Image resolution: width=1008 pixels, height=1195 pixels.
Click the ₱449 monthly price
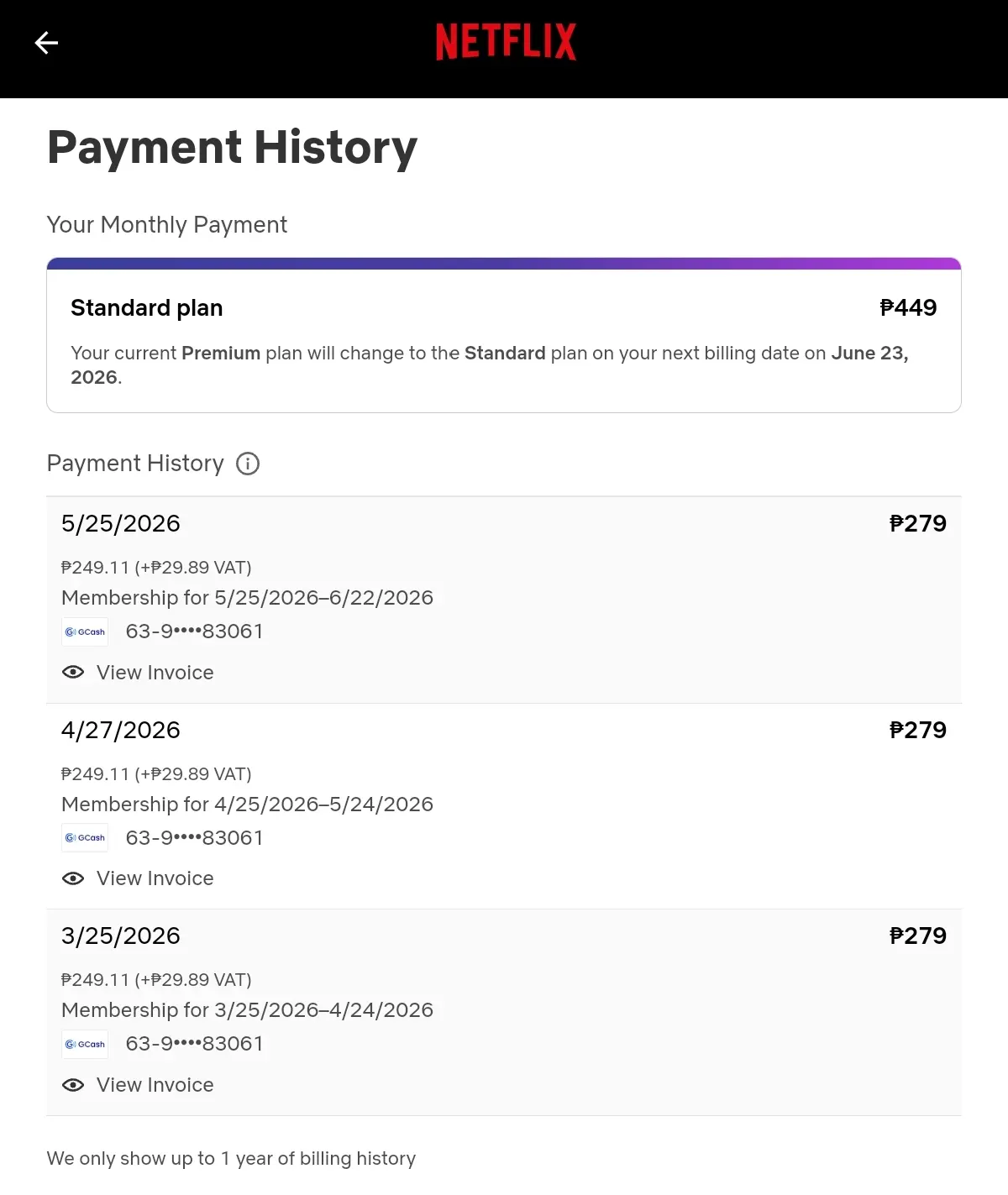(x=908, y=307)
